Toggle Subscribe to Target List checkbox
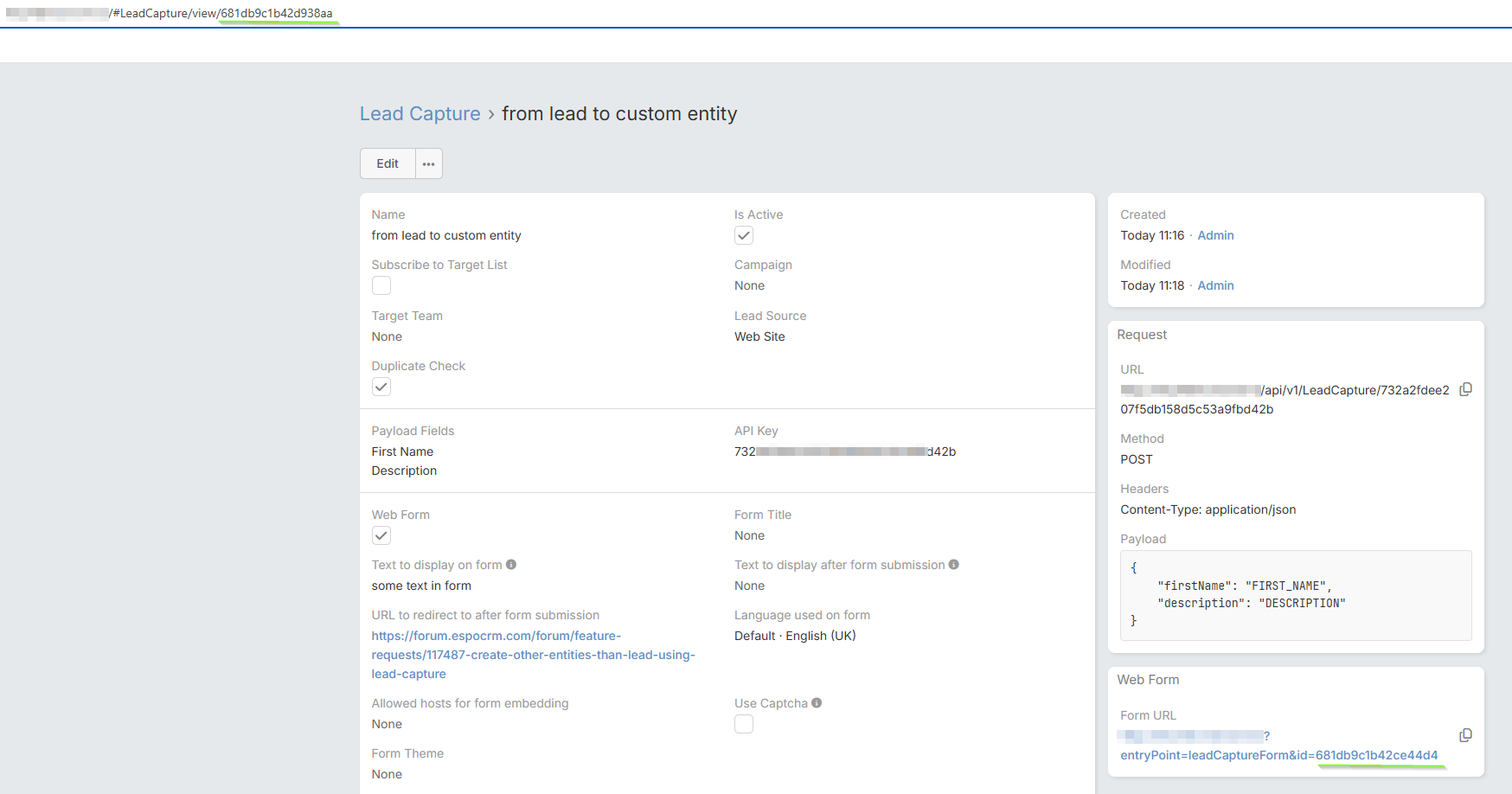The width and height of the screenshot is (1512, 794). (381, 285)
